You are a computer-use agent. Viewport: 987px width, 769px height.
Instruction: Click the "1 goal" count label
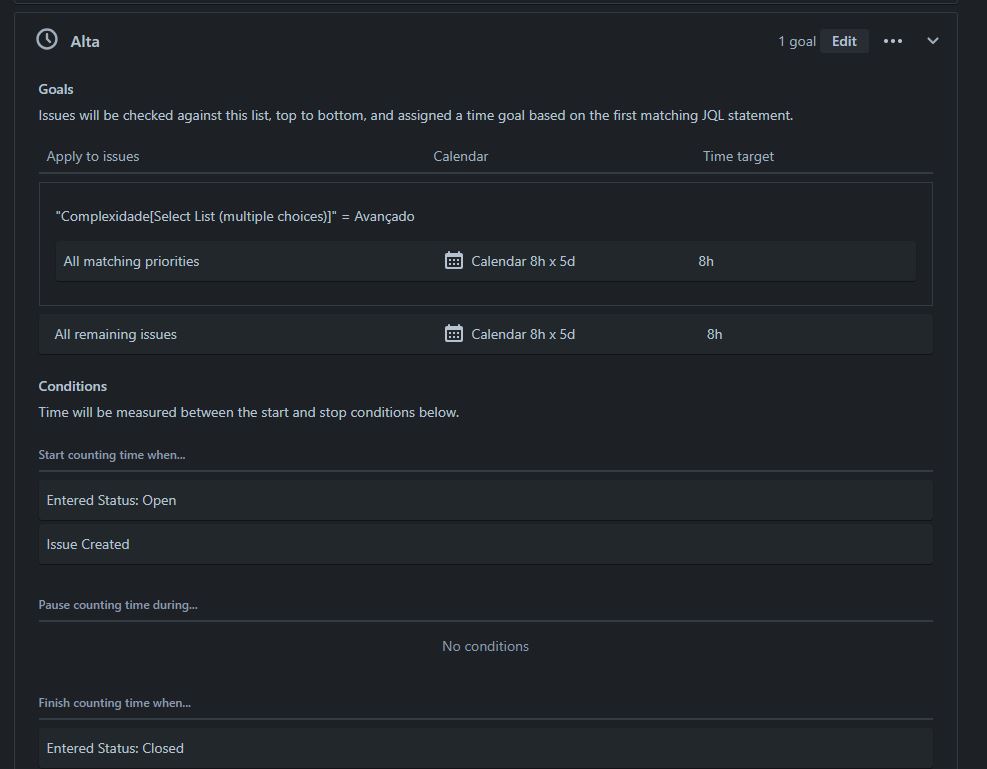[797, 42]
